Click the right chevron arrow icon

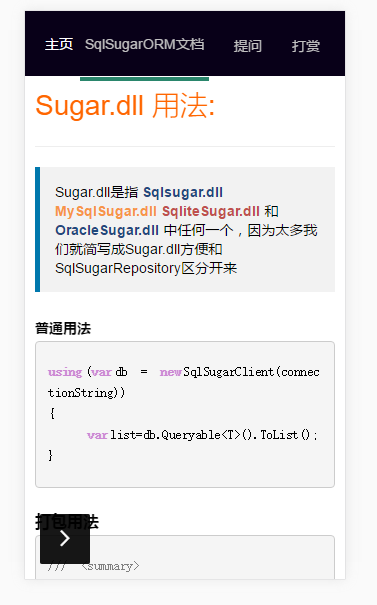pyautogui.click(x=65, y=538)
